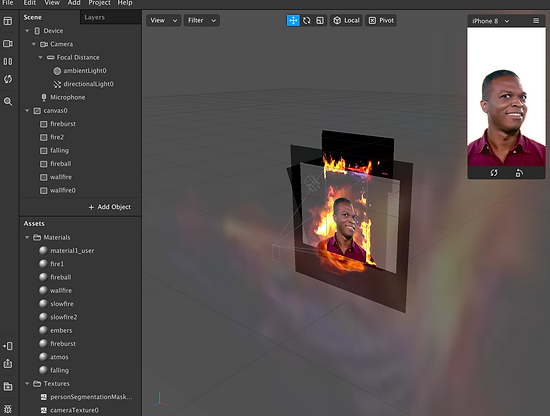Screen dimensions: 550x416
Task: Select the Scale manipulator tool
Action: pos(320,20)
